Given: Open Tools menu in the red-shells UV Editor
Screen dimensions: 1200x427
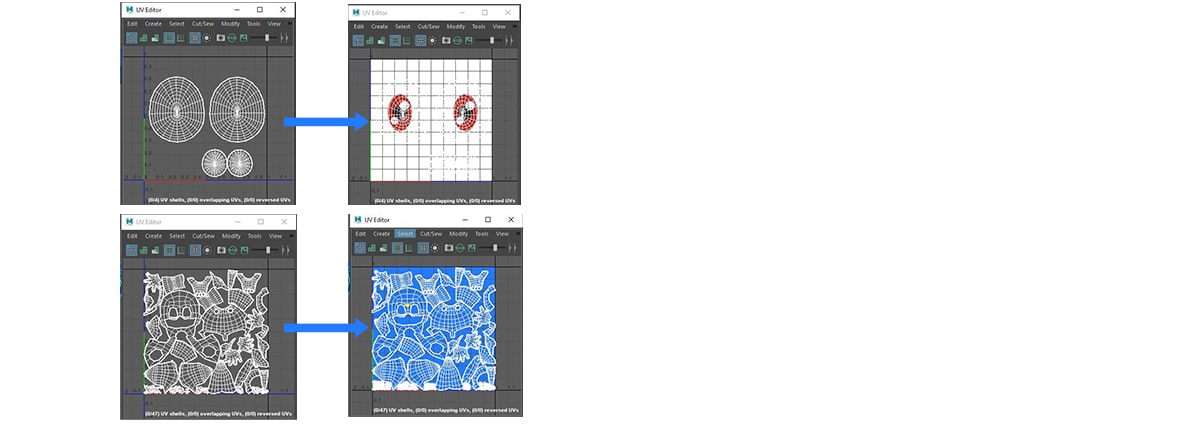Looking at the screenshot, I should click(479, 27).
